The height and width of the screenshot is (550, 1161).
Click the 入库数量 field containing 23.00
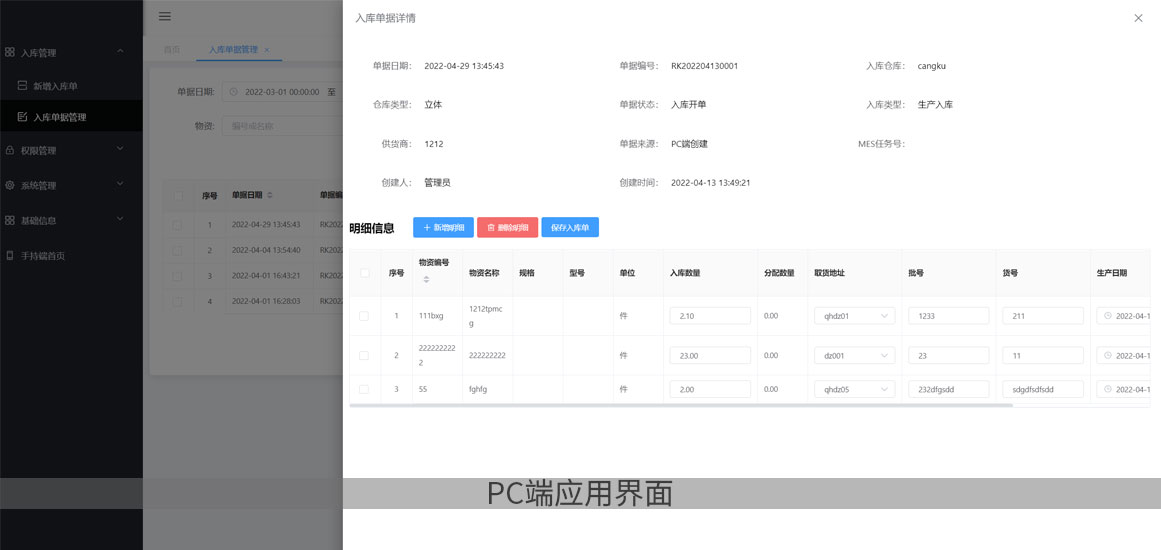710,355
